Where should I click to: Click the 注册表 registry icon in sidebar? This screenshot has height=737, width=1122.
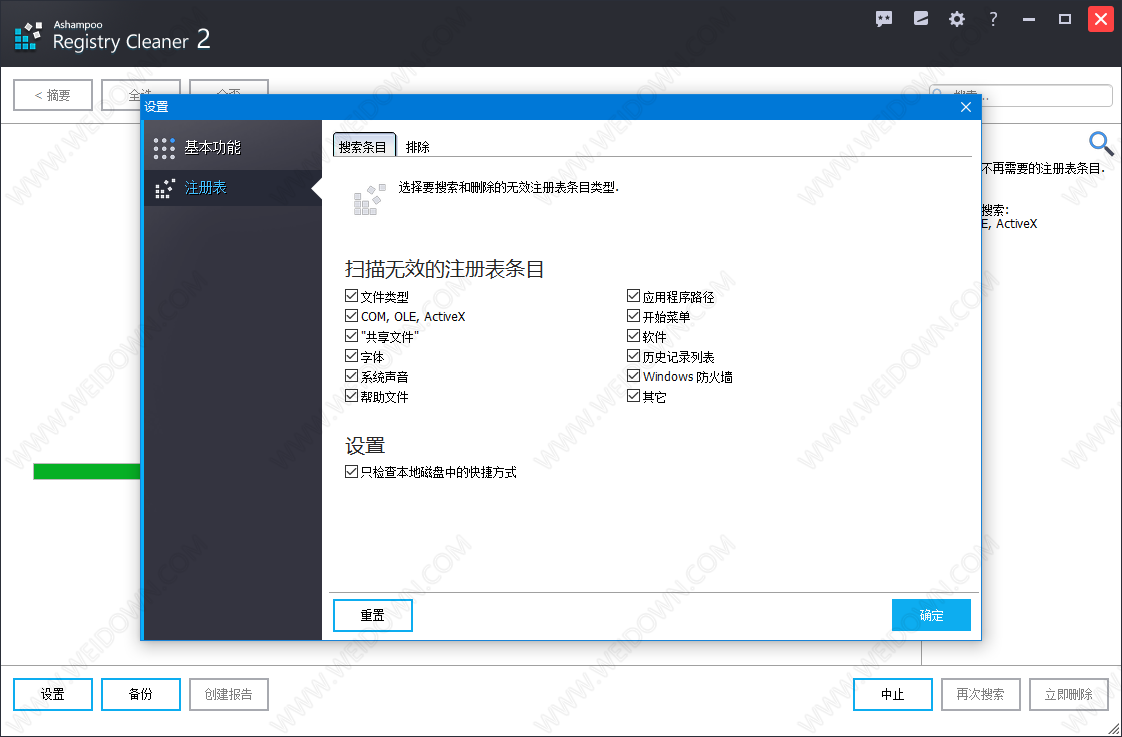pyautogui.click(x=165, y=188)
